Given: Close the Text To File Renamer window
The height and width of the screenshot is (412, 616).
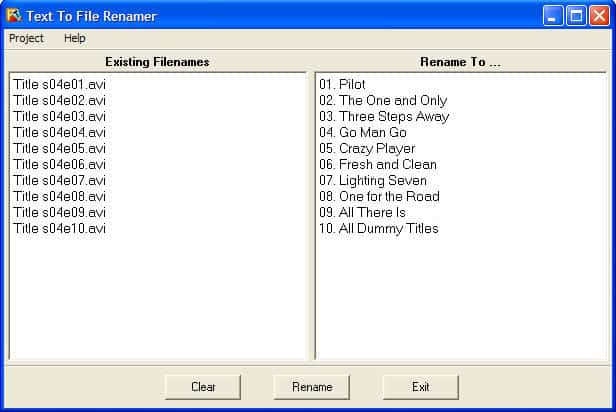Looking at the screenshot, I should pyautogui.click(x=600, y=16).
